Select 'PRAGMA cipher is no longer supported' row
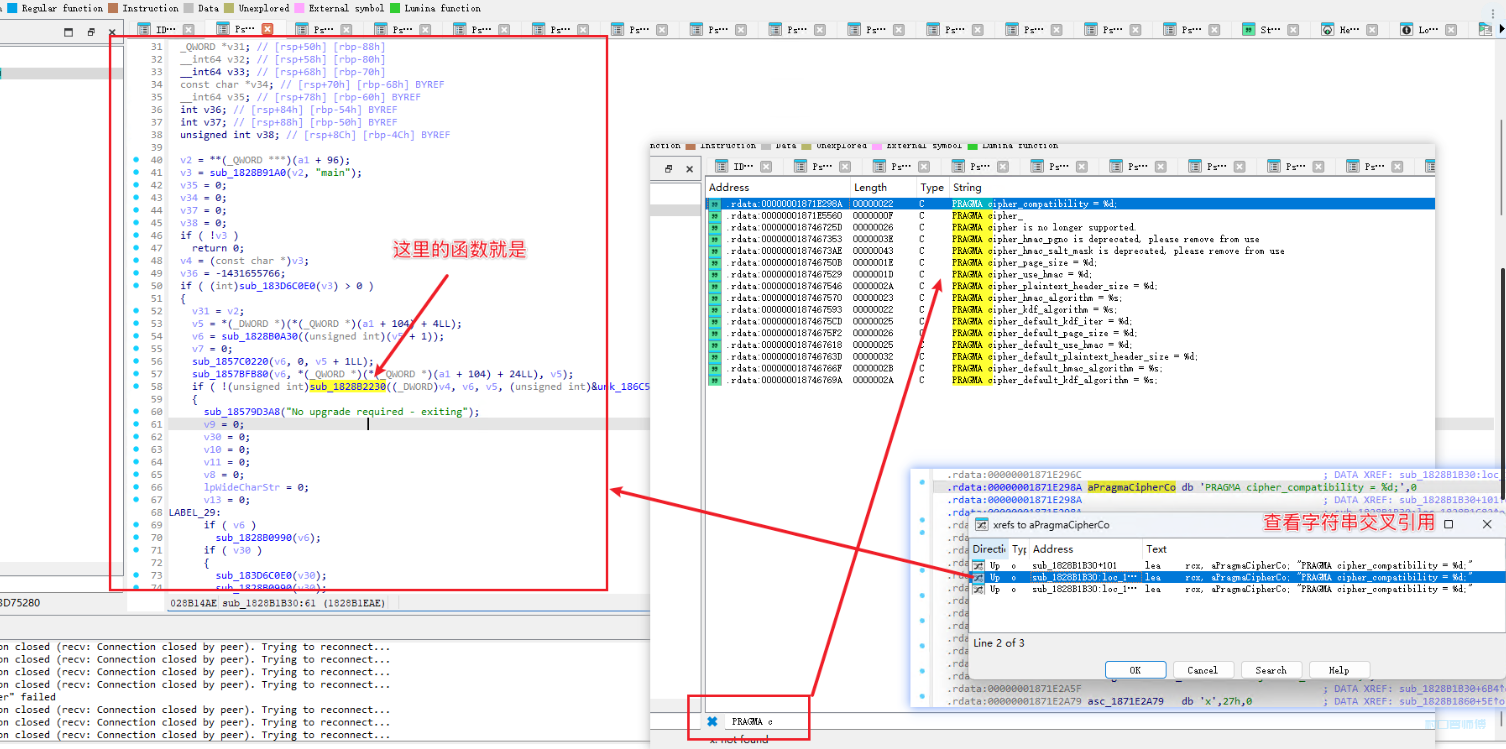The width and height of the screenshot is (1506, 749). pos(1070,227)
